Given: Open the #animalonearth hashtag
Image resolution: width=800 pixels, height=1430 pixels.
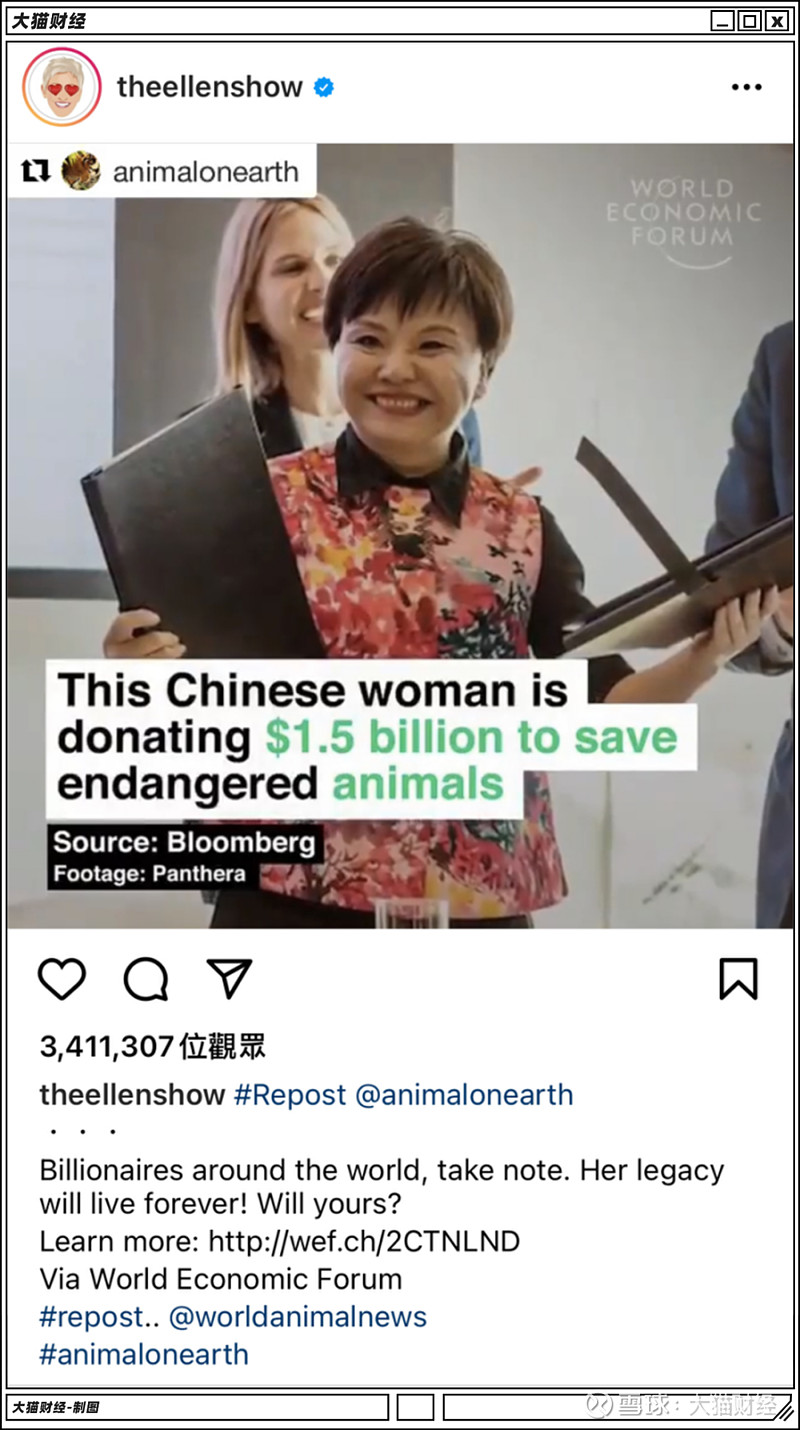Looking at the screenshot, I should point(144,1354).
